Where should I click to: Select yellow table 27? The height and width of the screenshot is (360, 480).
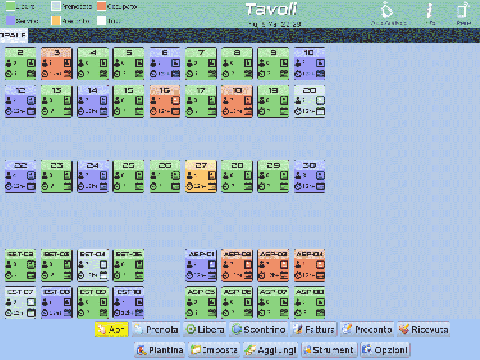point(201,176)
